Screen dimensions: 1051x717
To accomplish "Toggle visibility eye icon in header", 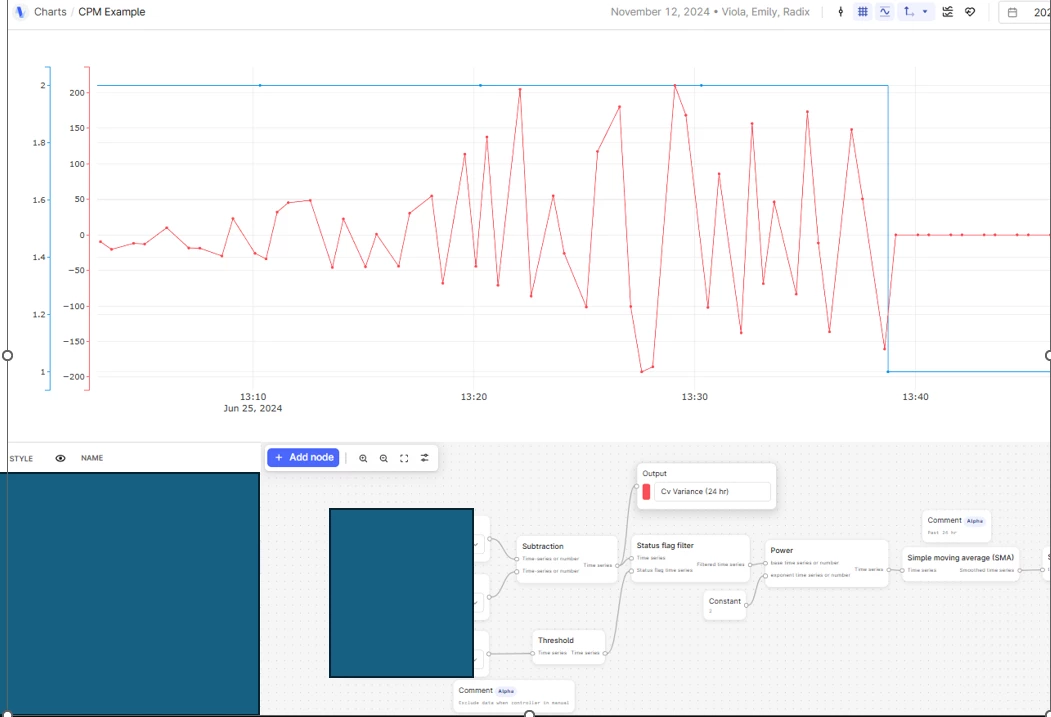I will tap(60, 458).
